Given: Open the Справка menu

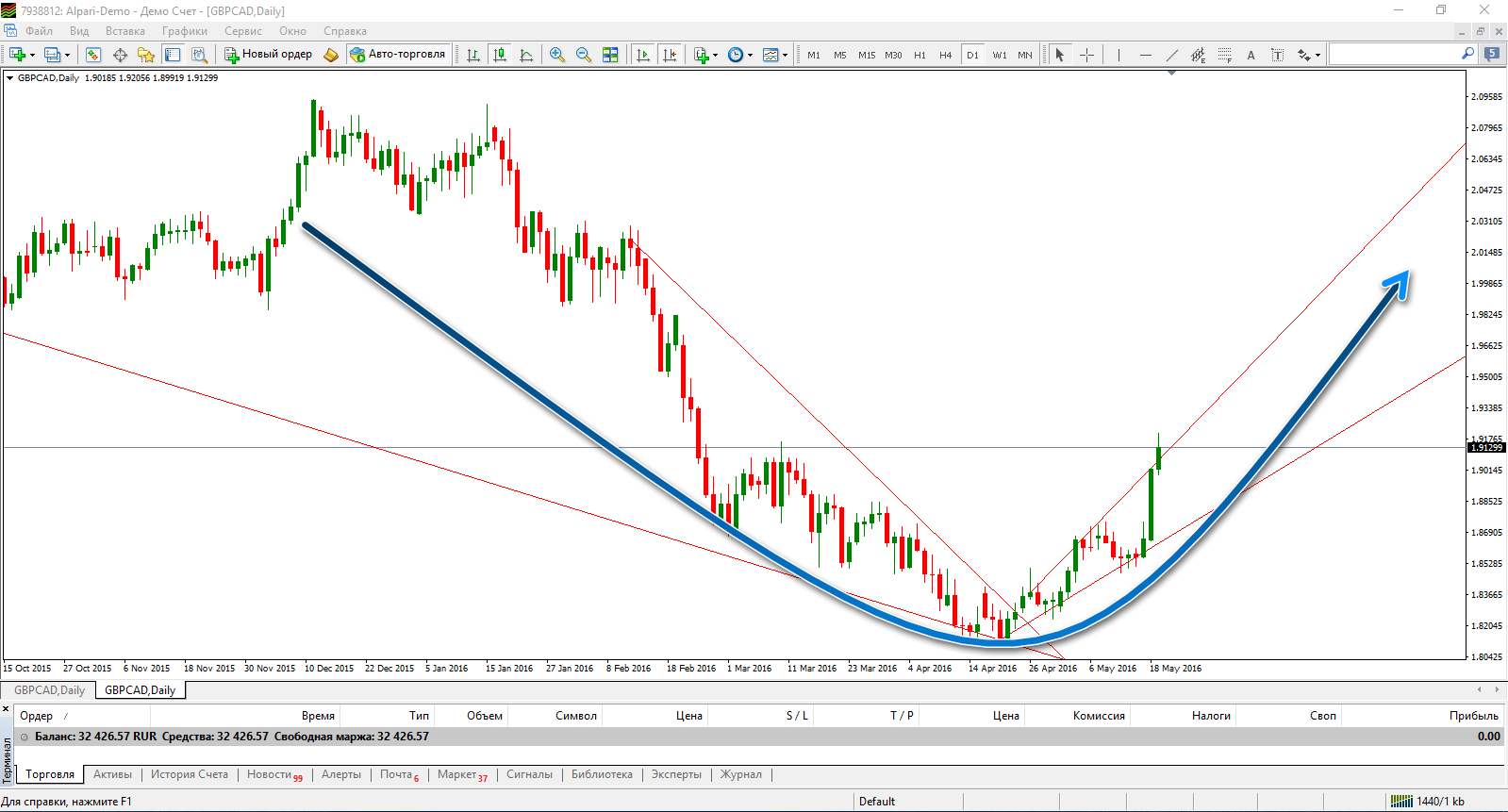Looking at the screenshot, I should tap(345, 31).
